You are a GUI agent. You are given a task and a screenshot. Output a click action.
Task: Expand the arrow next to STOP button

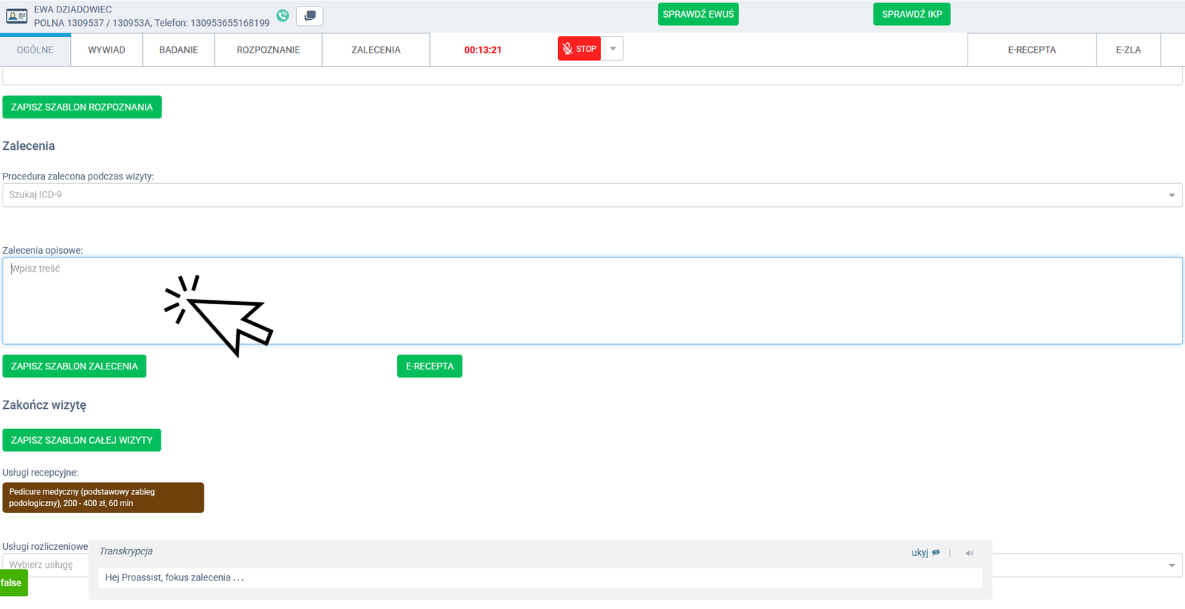pos(613,49)
